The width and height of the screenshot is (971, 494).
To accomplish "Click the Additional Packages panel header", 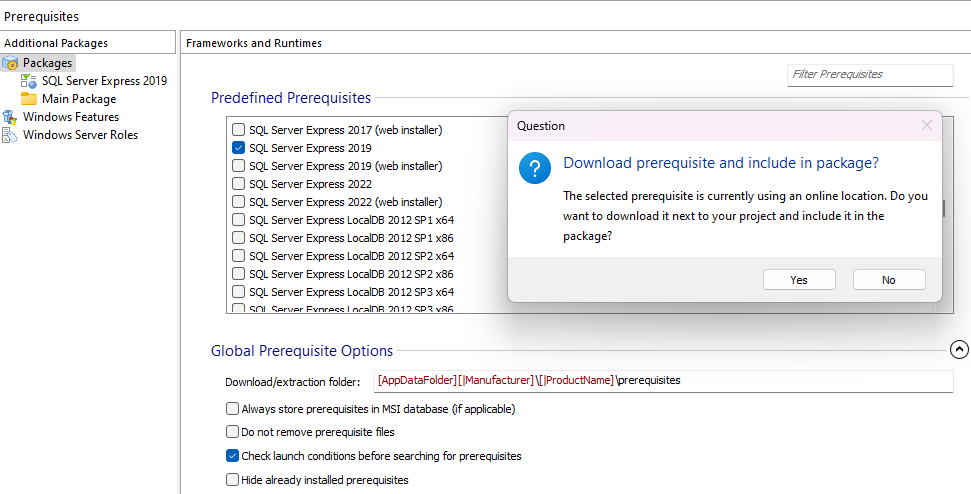I will coord(88,43).
